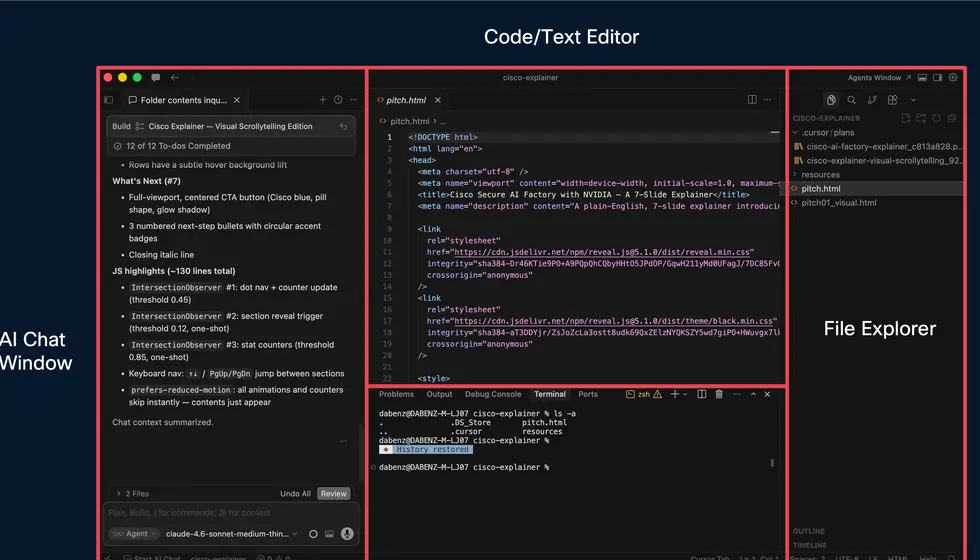The height and width of the screenshot is (560, 980).
Task: Create a new file in explorer
Action: (906, 118)
